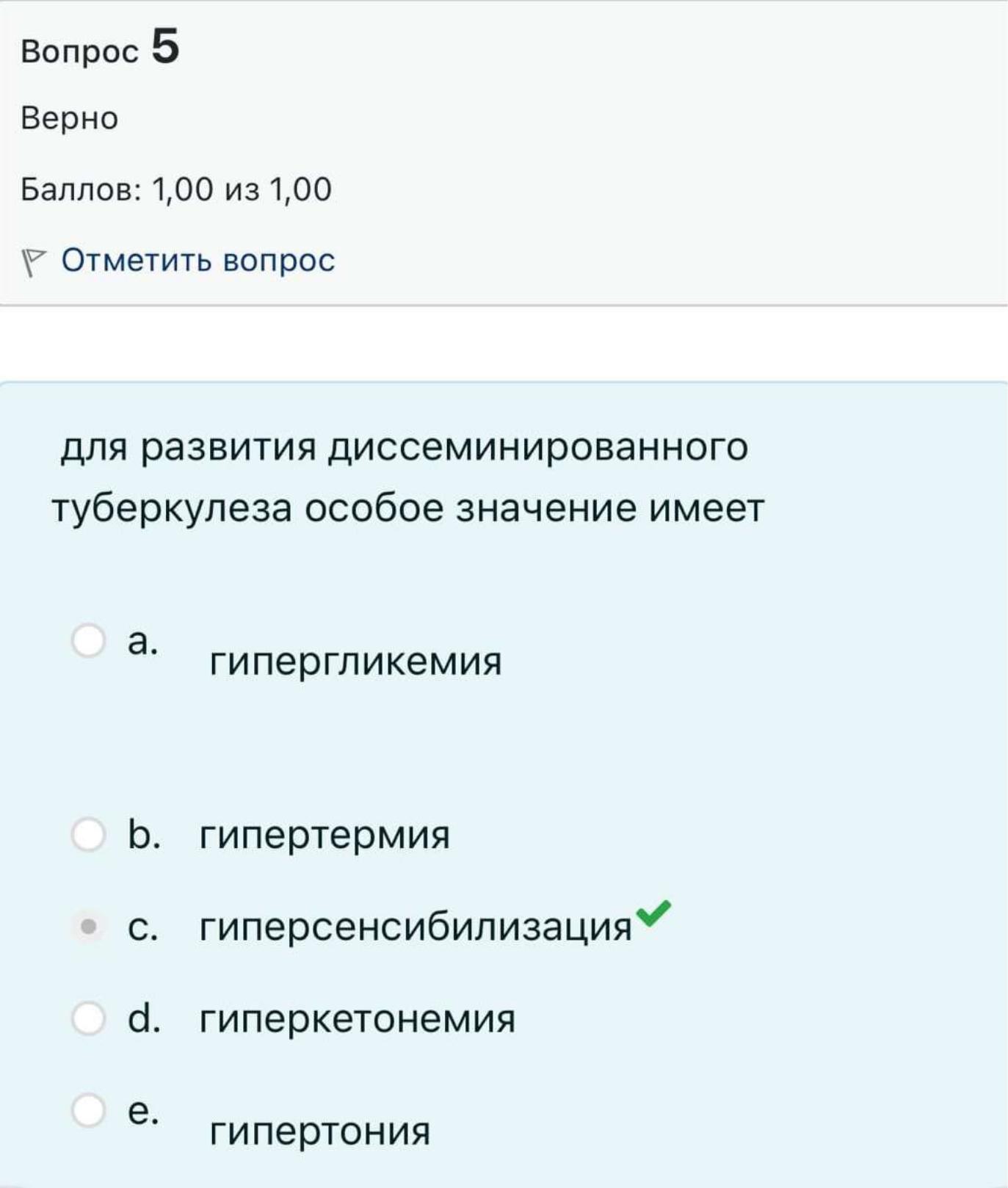Select radio button for option a
Screen dimensions: 1008x1188
pos(88,640)
